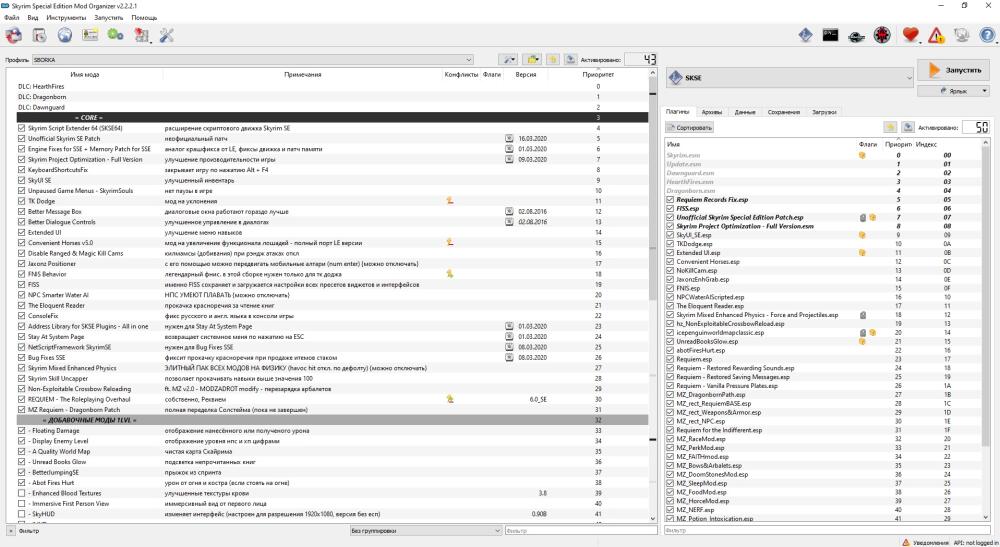Toggle TKDodge.esp plugin checkbox
Viewport: 1000px width, 547px height.
(x=670, y=244)
